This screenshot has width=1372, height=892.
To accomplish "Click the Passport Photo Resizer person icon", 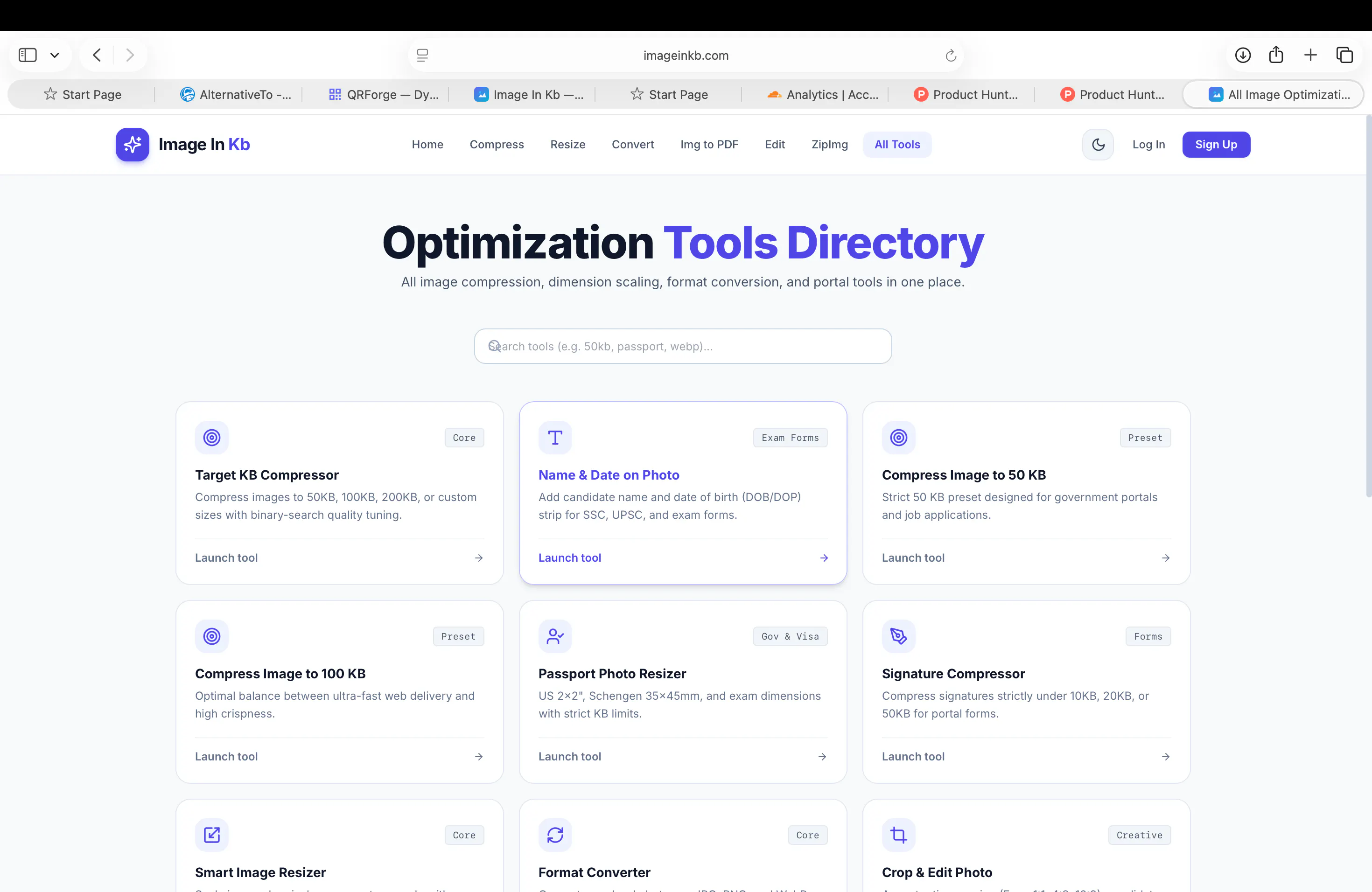I will tap(555, 637).
